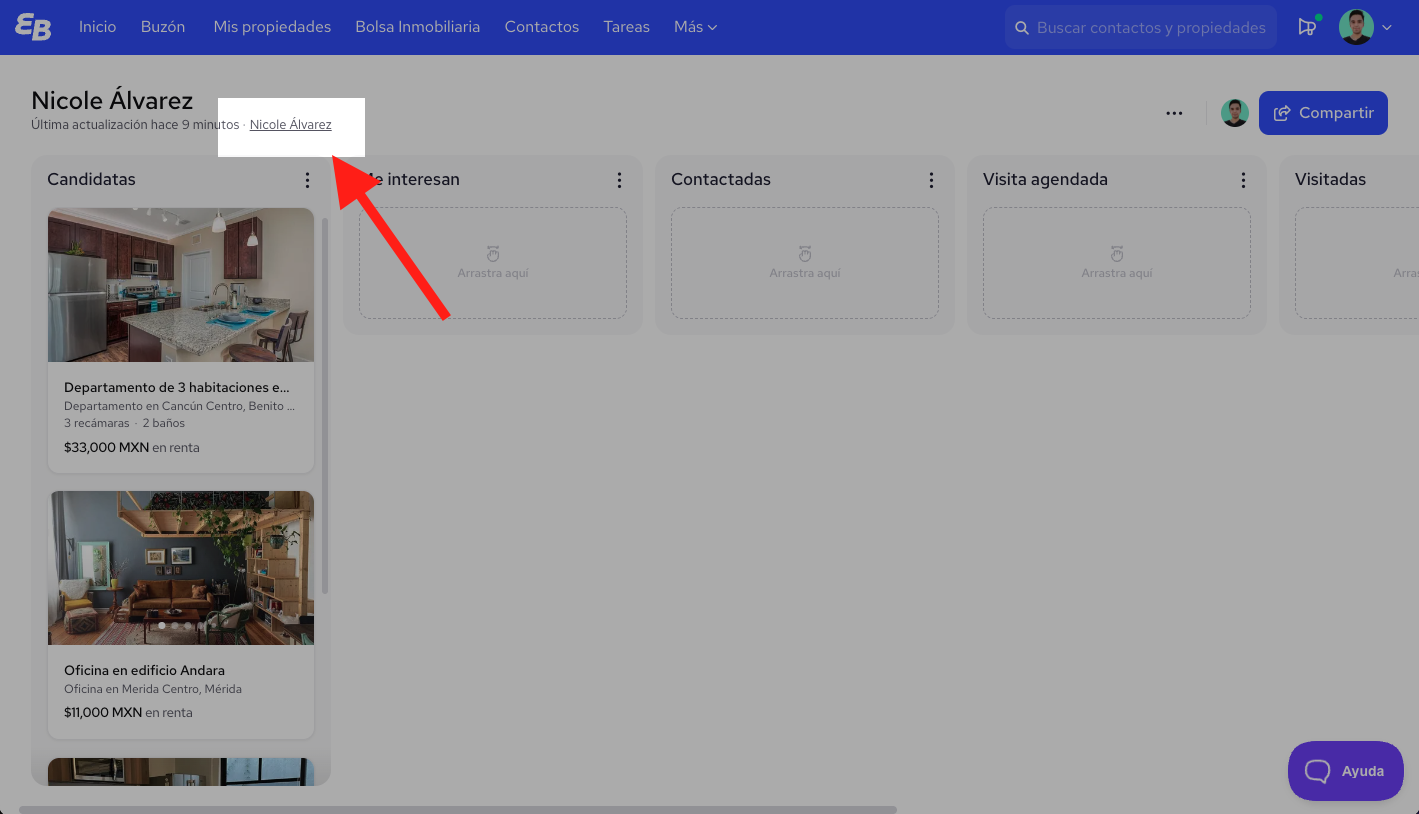Click the Candidatas column scrollbar
The width and height of the screenshot is (1419, 814).
click(324, 405)
